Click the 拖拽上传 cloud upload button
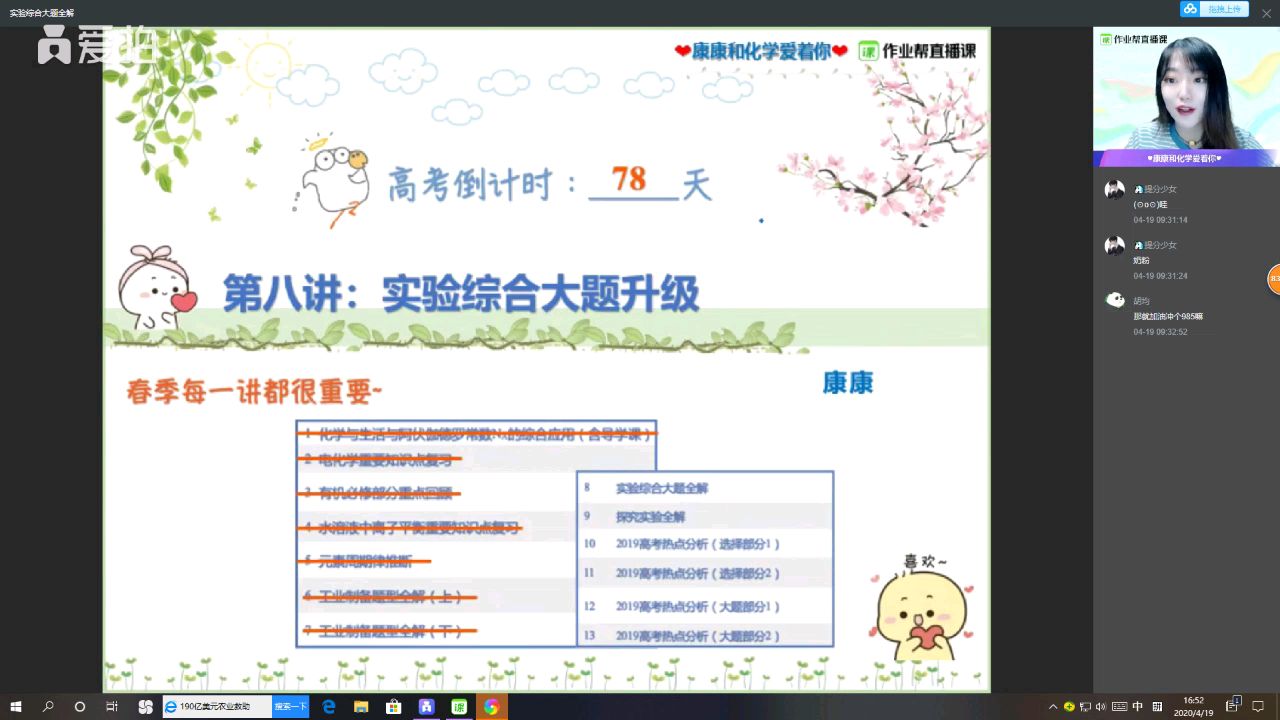 [1212, 9]
